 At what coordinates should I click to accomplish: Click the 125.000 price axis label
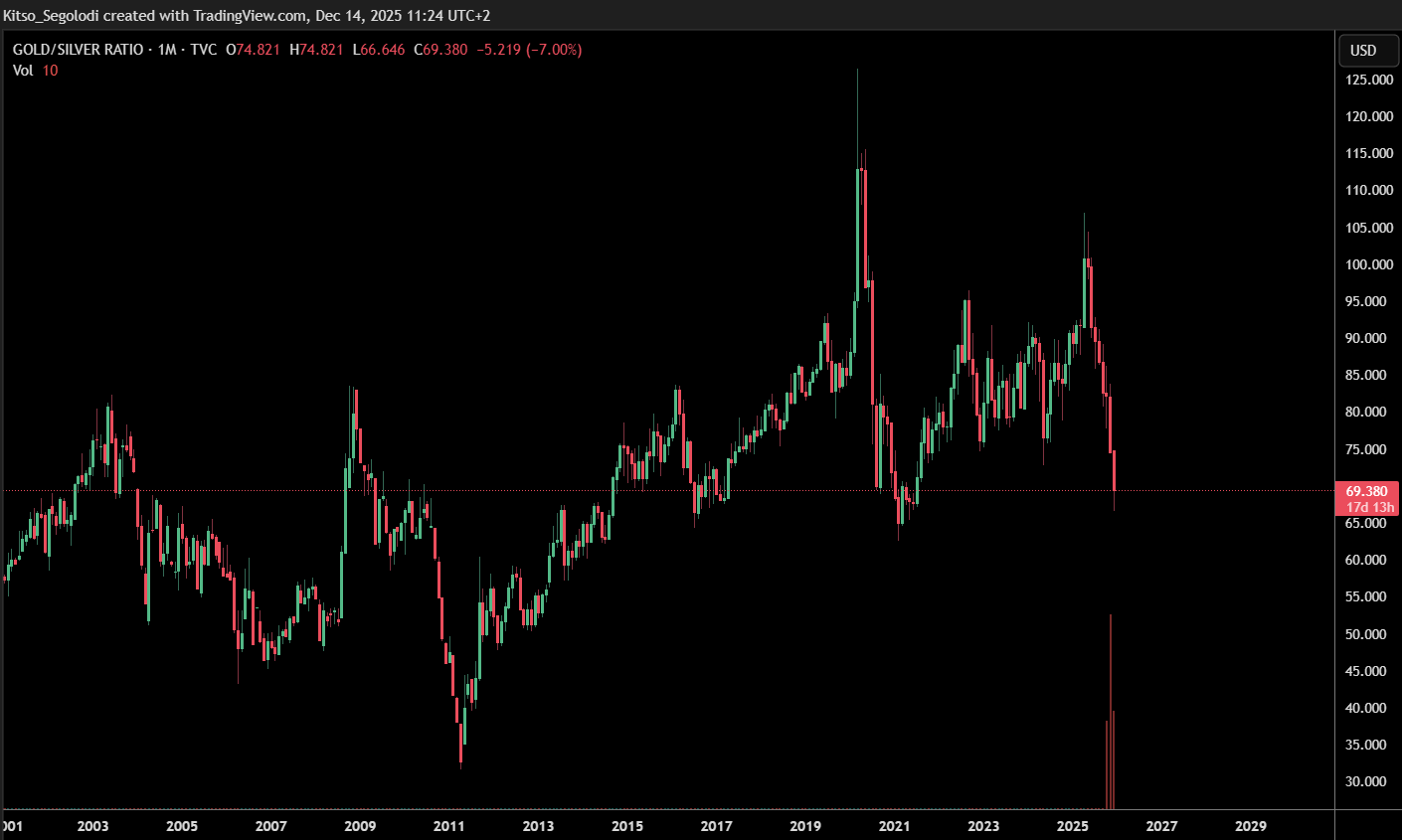click(x=1368, y=80)
